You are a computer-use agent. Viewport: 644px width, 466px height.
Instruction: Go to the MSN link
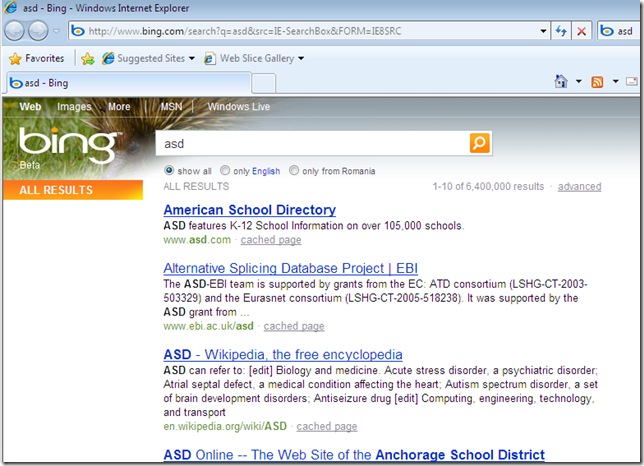(x=171, y=107)
